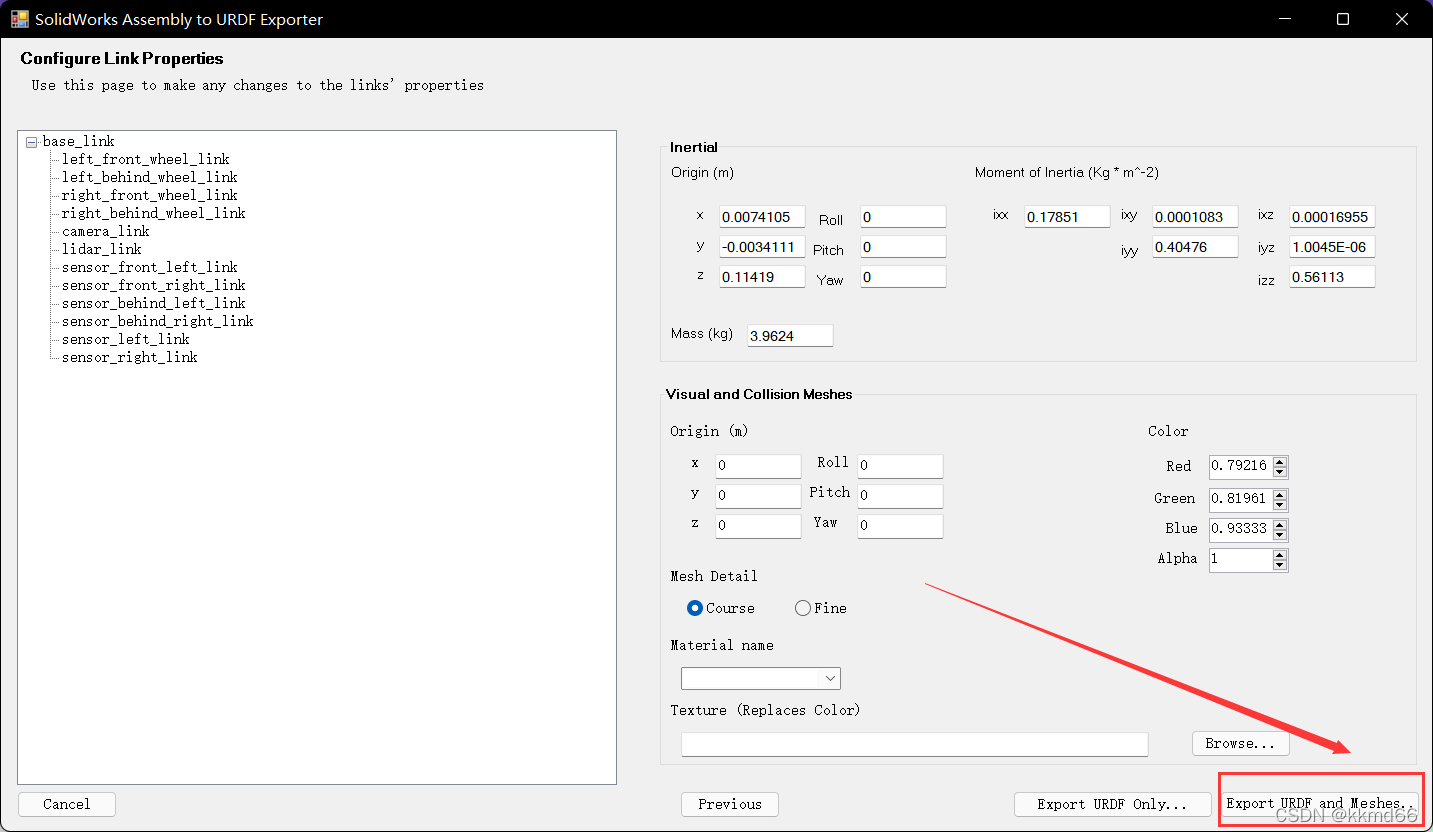
Task: Increase the Green color value
Action: [1280, 494]
